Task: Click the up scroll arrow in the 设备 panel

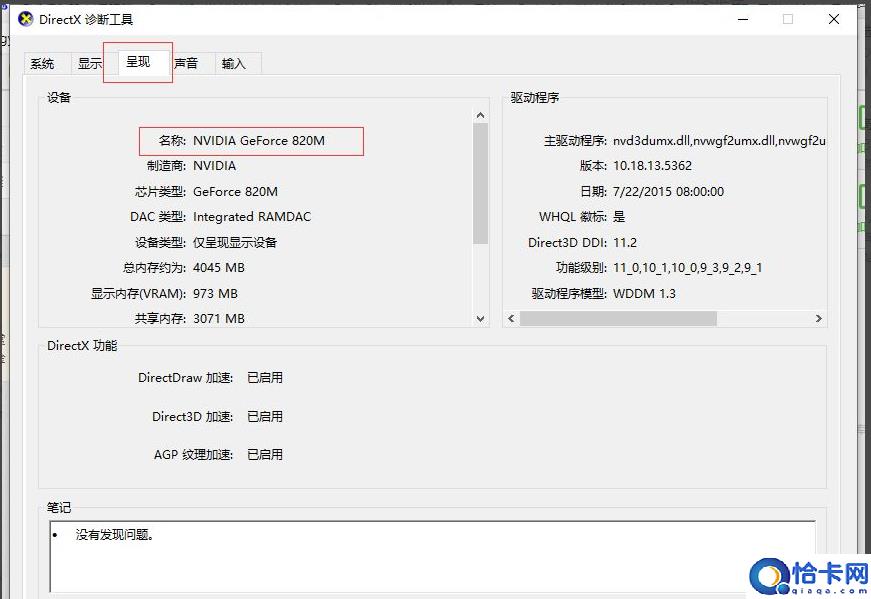Action: click(x=481, y=113)
